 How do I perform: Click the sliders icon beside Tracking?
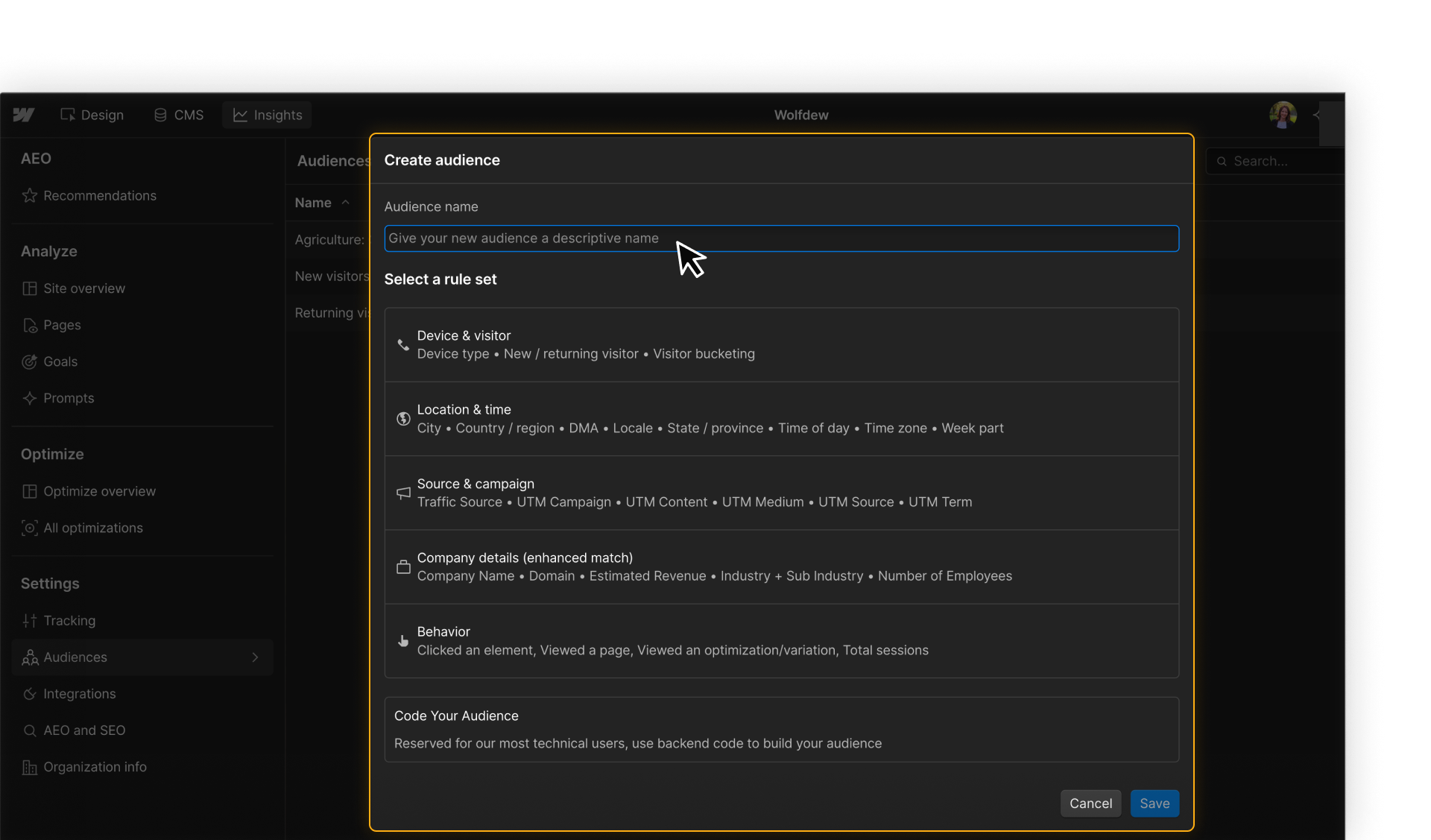click(x=30, y=620)
